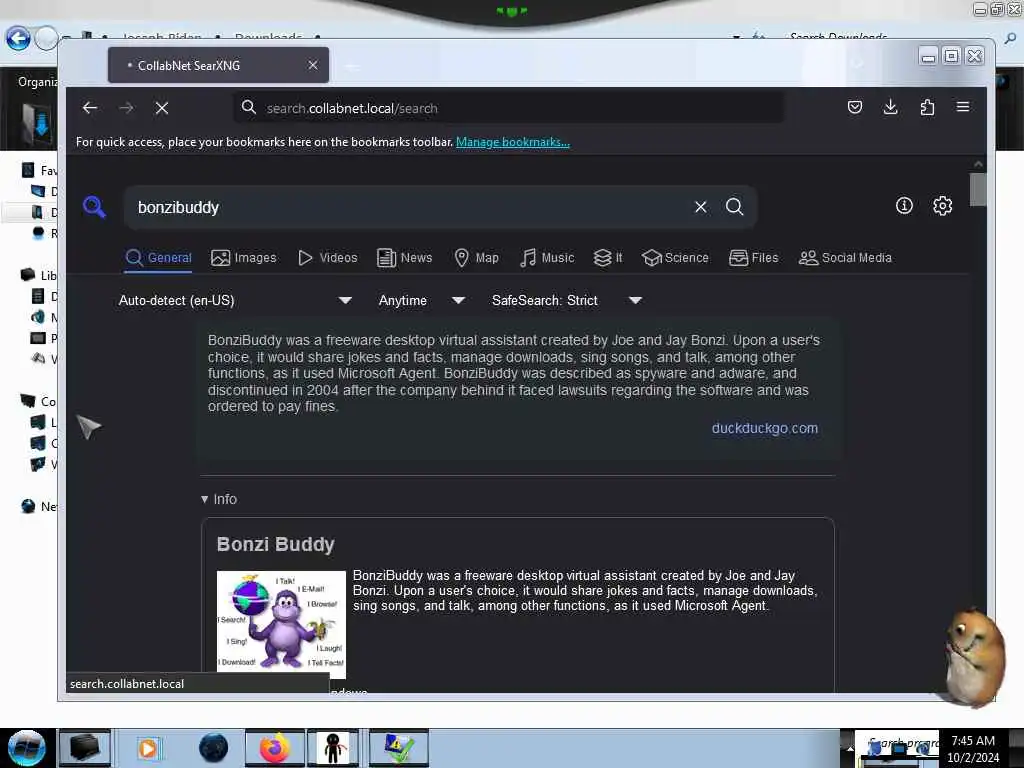Open the SearXNG about info icon
This screenshot has height=768, width=1024.
(904, 206)
